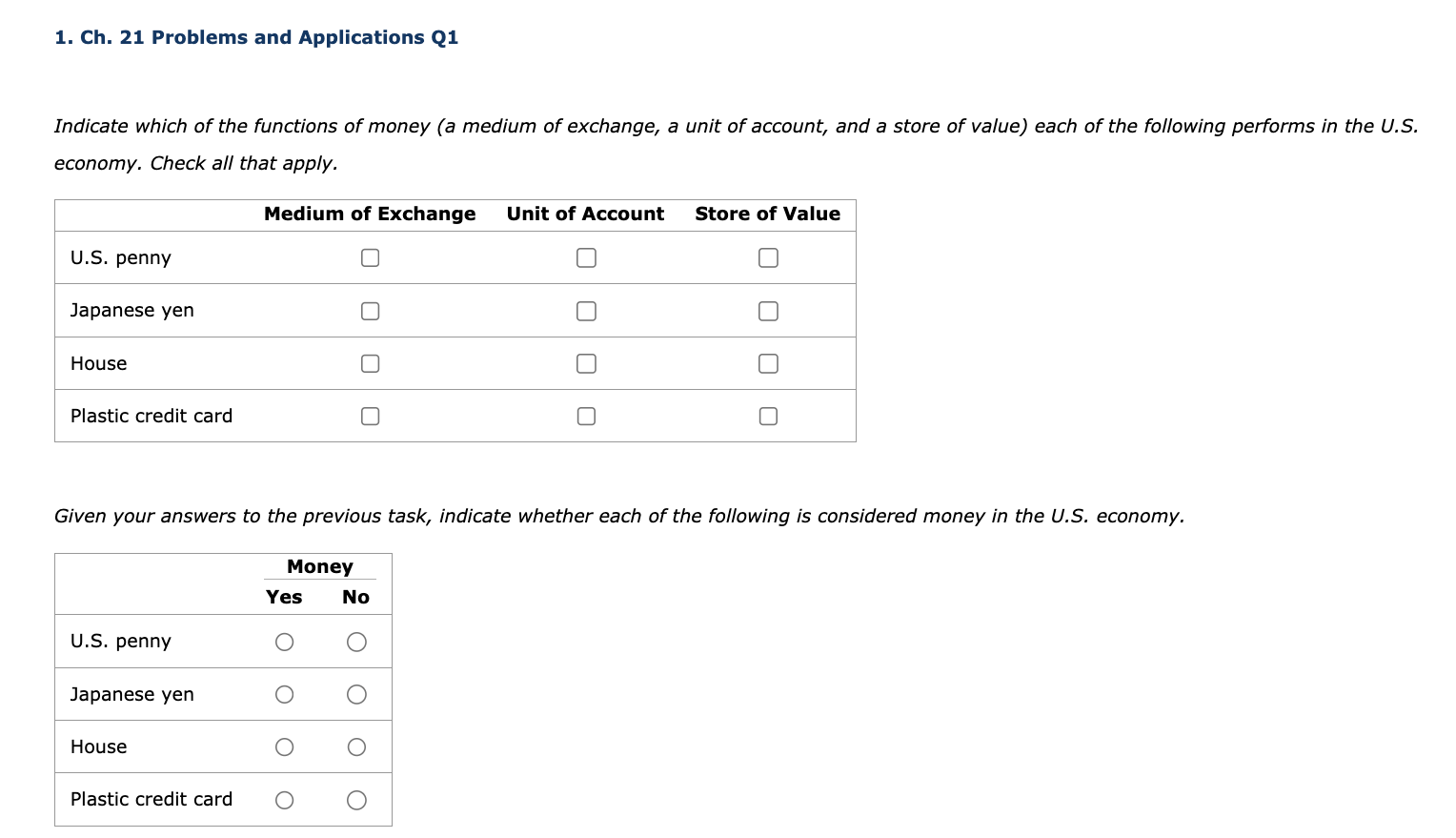Screen dimensions: 1456x838
Task: Check Unit of Account for House
Action: [x=586, y=363]
